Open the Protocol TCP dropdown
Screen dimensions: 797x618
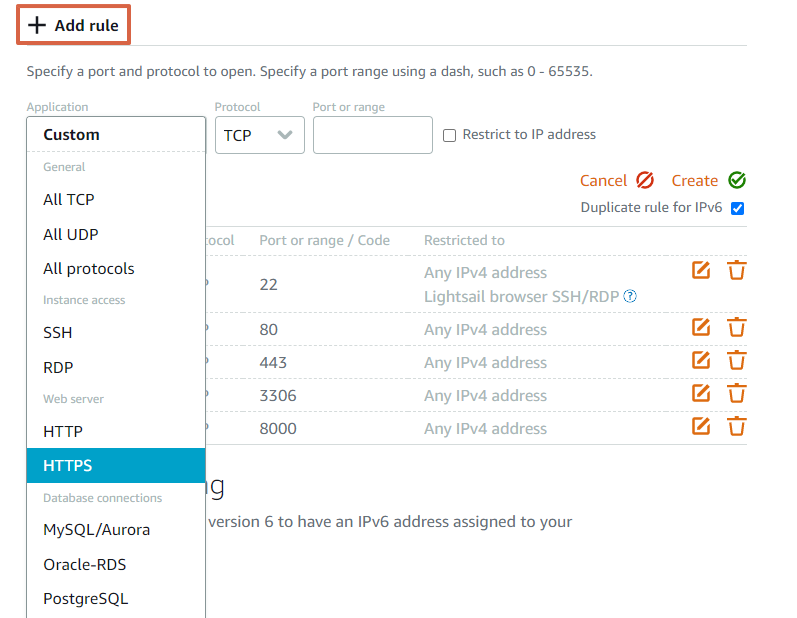[259, 135]
